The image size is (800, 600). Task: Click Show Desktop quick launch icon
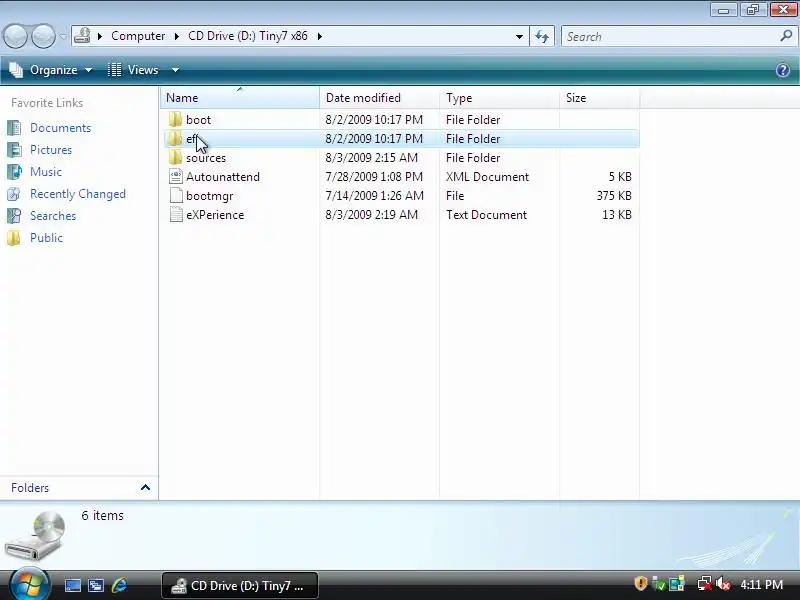tap(72, 585)
